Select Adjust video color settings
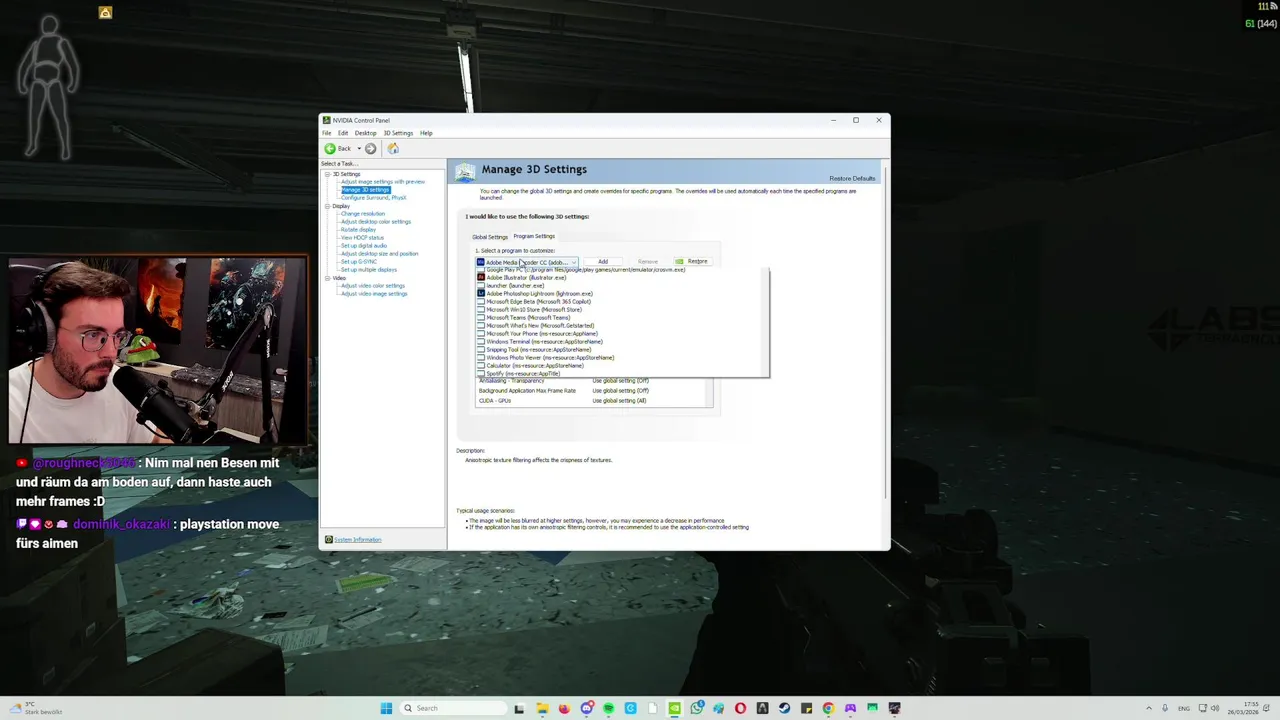Viewport: 1280px width, 720px height. point(373,286)
